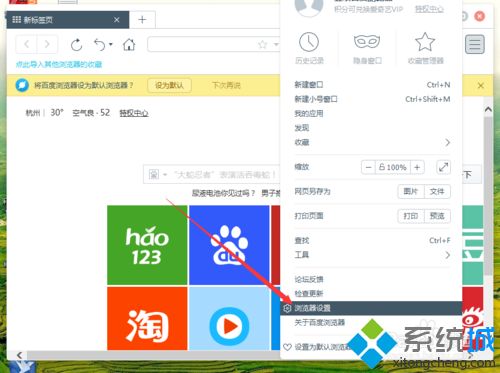
Task: Dismiss the yellow default browser bar
Action: pyautogui.click(x=481, y=86)
